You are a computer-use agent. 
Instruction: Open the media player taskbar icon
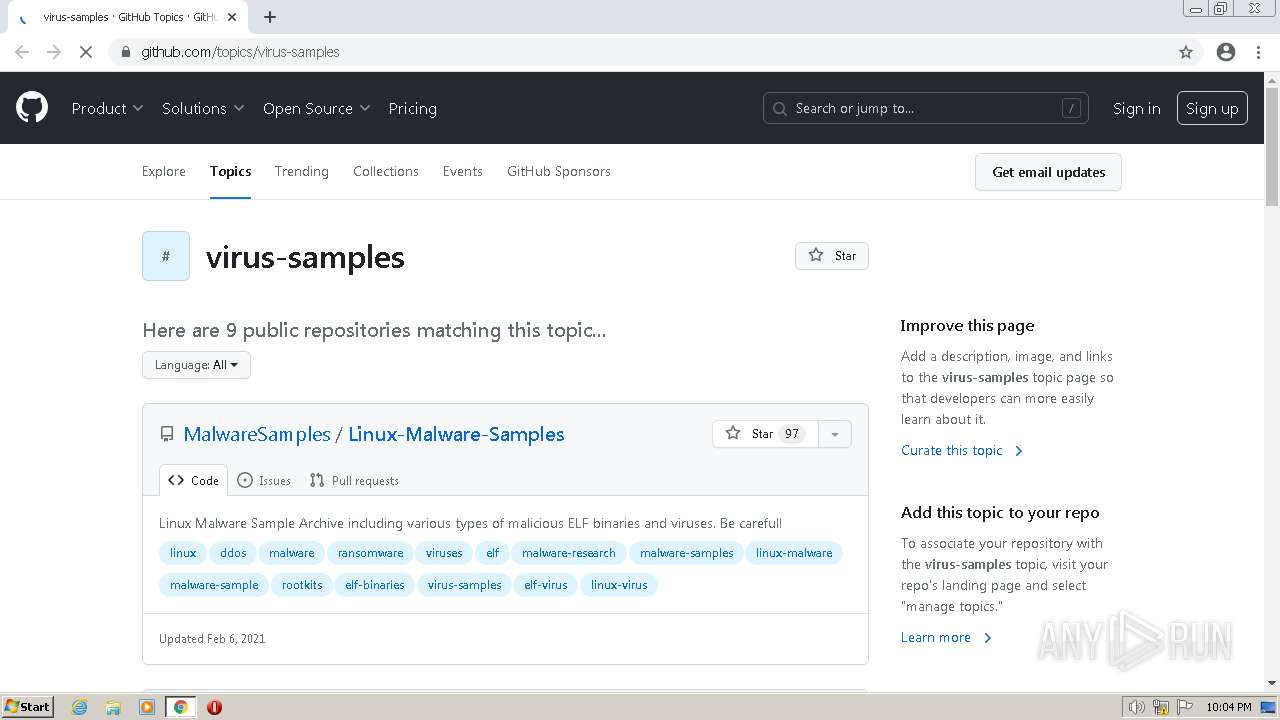pyautogui.click(x=147, y=707)
